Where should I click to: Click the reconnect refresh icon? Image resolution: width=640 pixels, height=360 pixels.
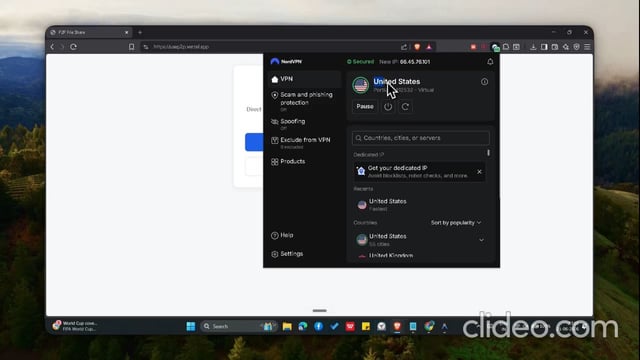[405, 107]
